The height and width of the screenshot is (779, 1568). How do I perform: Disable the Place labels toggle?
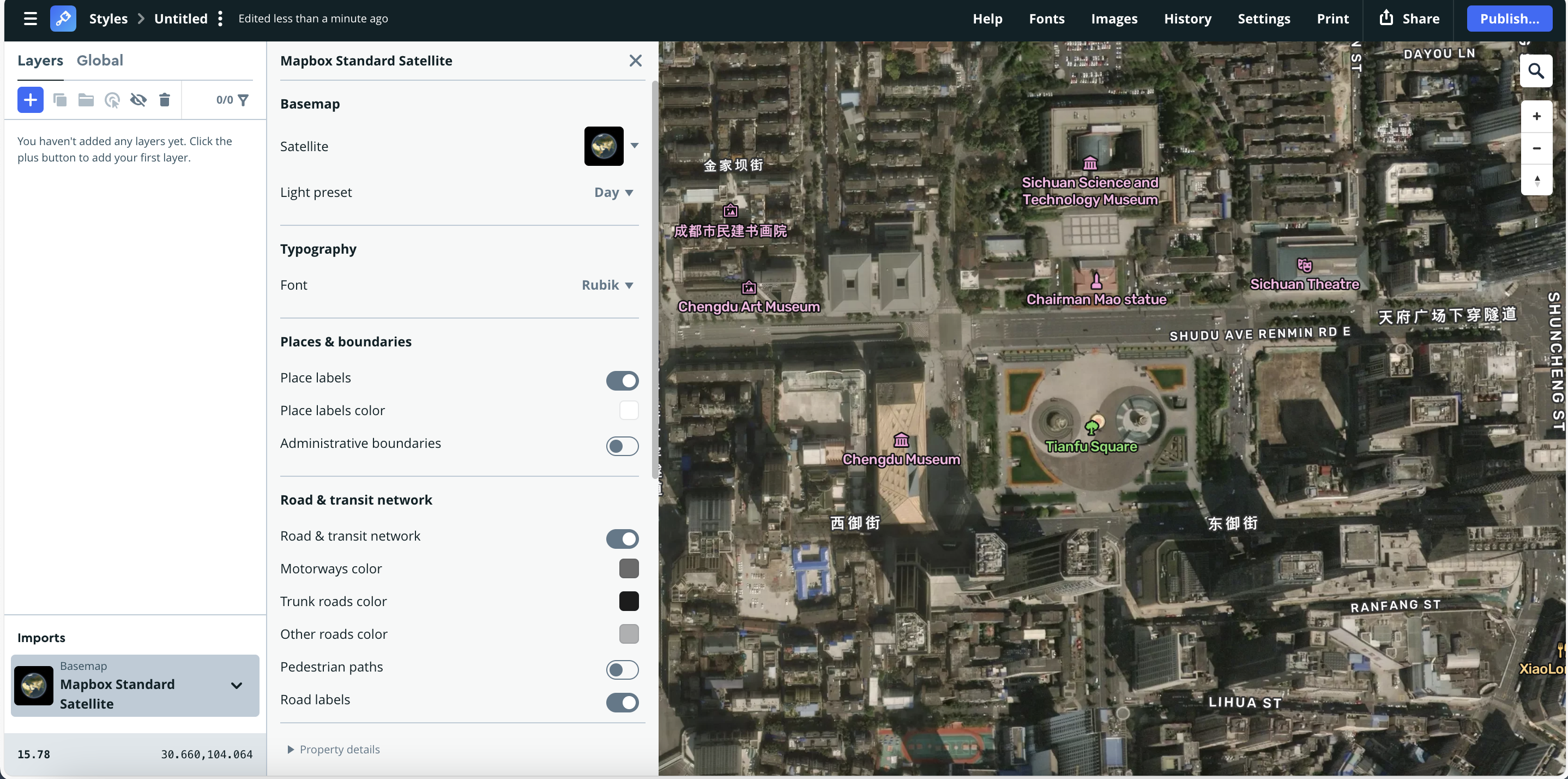[x=622, y=381]
